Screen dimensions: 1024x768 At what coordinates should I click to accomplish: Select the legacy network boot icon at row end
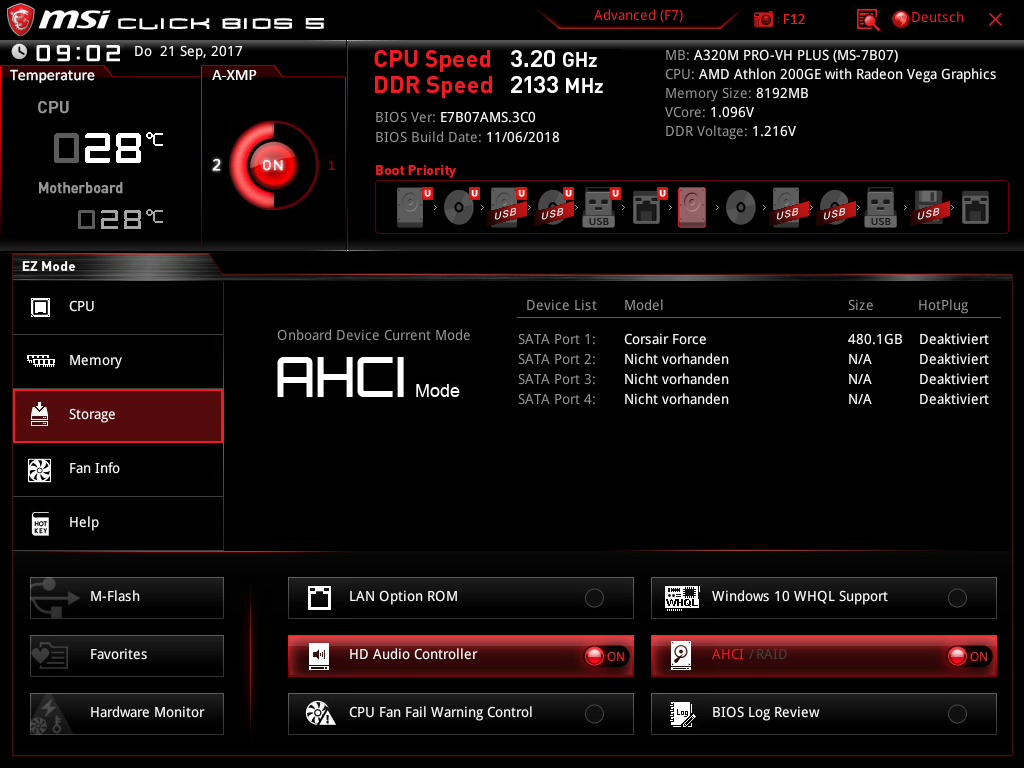coord(975,208)
